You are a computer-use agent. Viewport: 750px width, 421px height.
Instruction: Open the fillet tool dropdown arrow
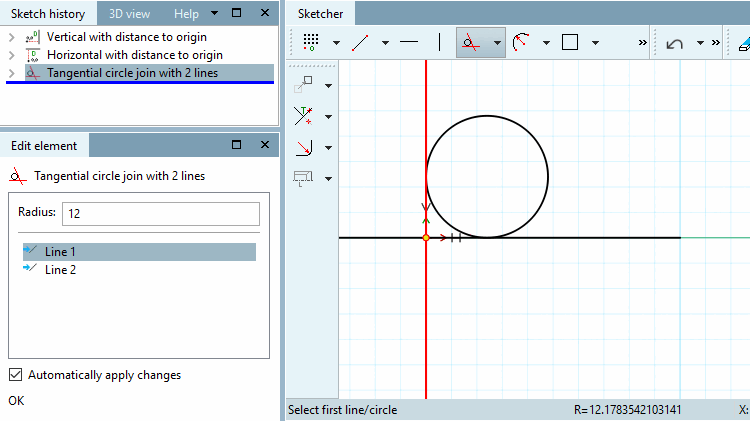click(328, 148)
